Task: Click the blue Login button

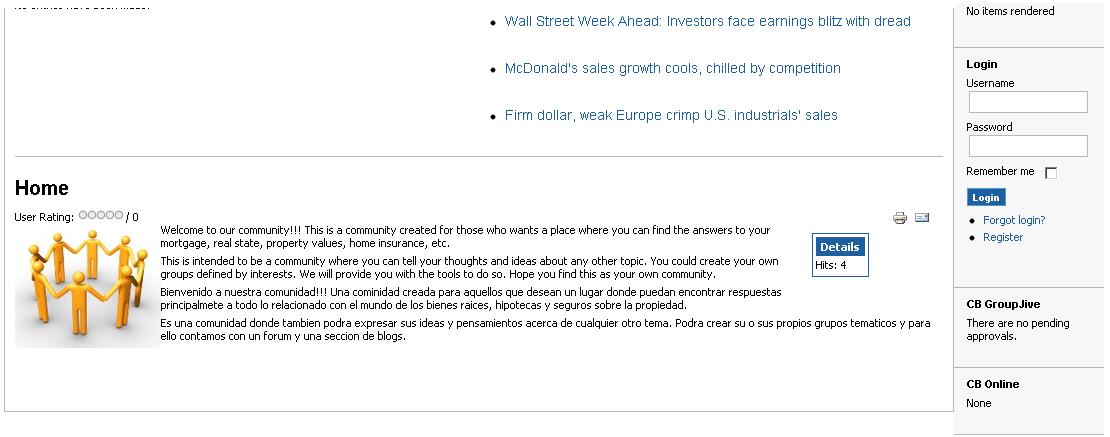Action: [986, 197]
